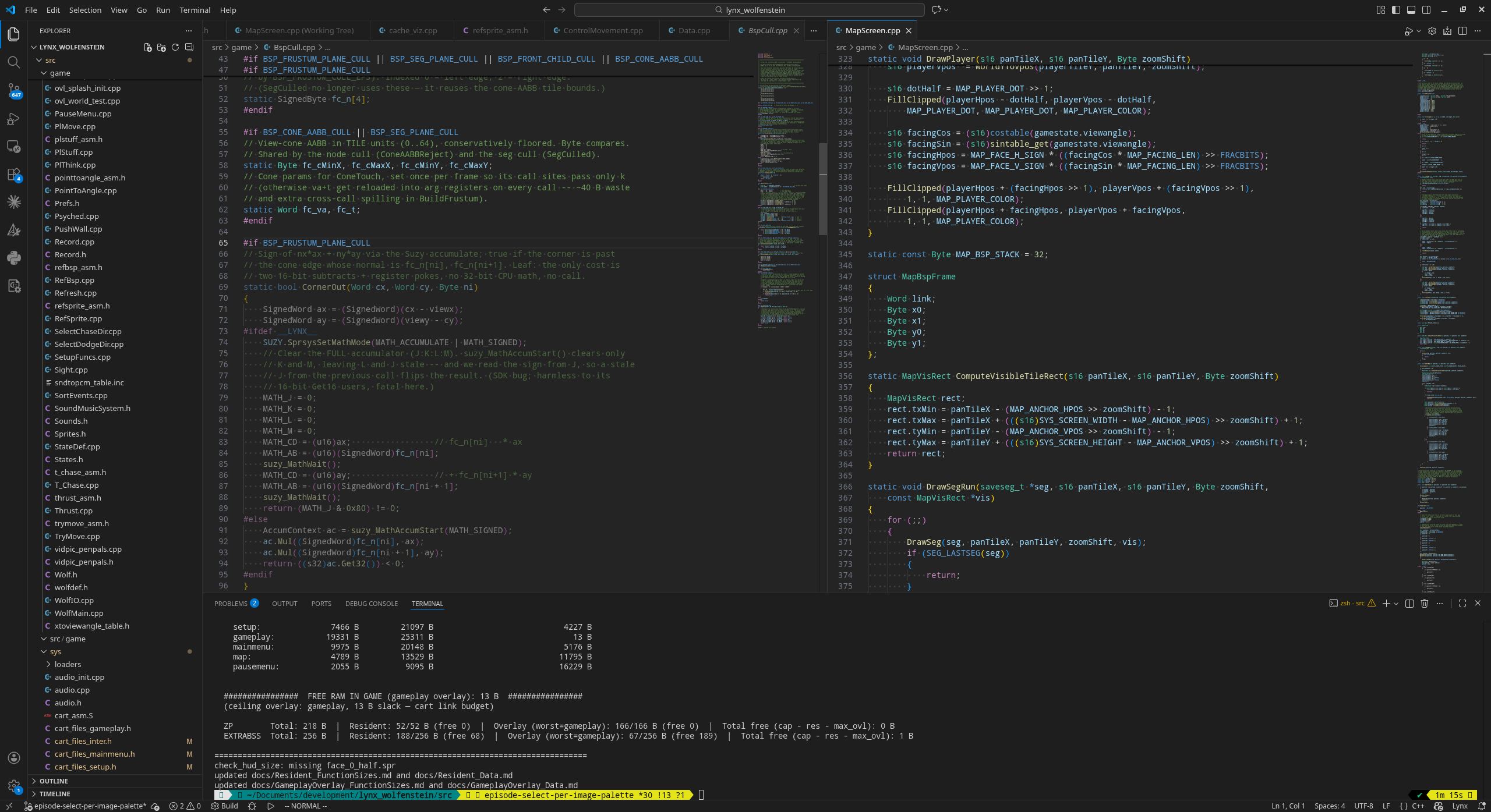The height and width of the screenshot is (812, 1491).
Task: Refresh the Explorer file tree
Action: (x=175, y=47)
